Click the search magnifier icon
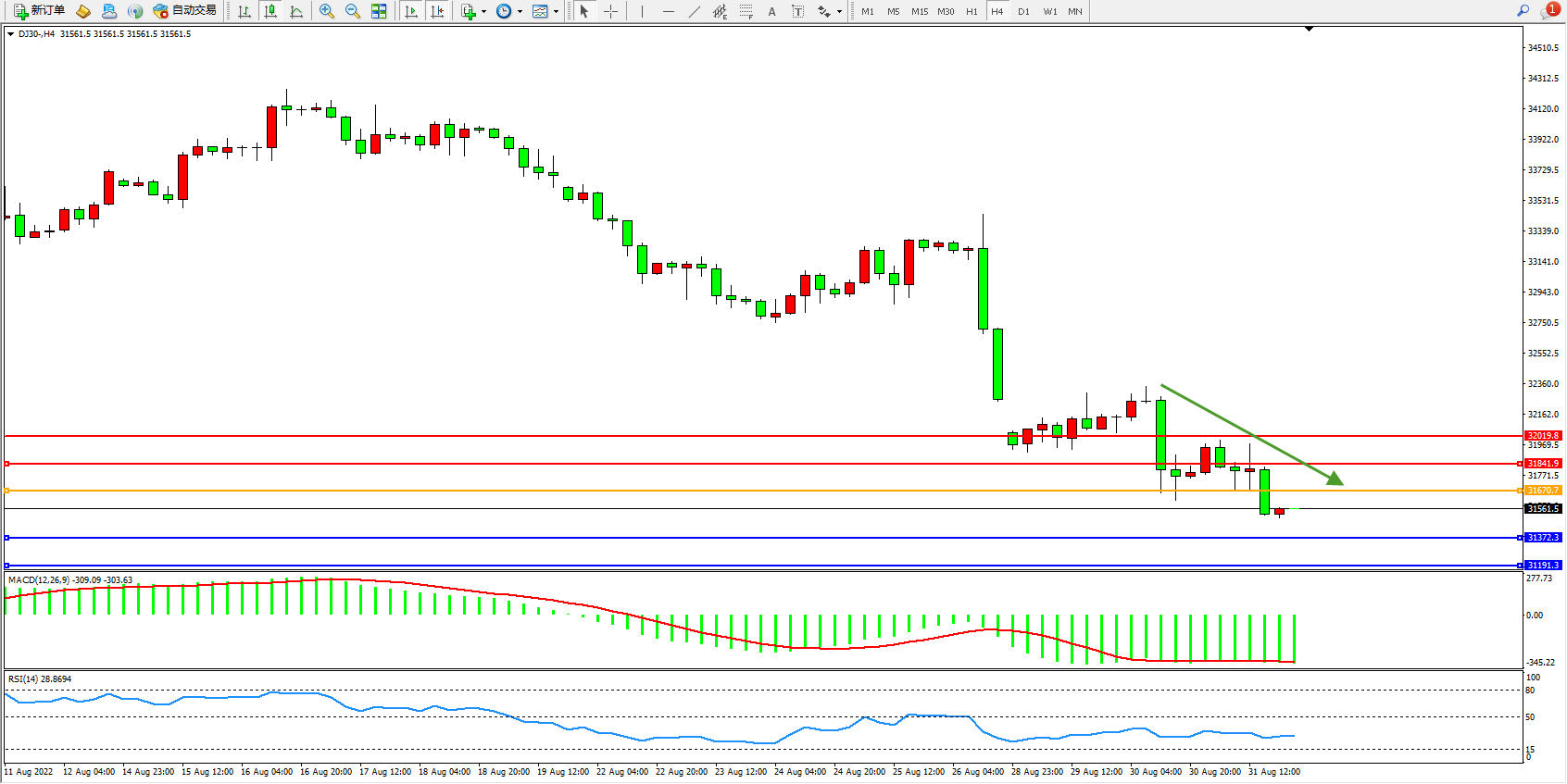1567x784 pixels. coord(1523,11)
